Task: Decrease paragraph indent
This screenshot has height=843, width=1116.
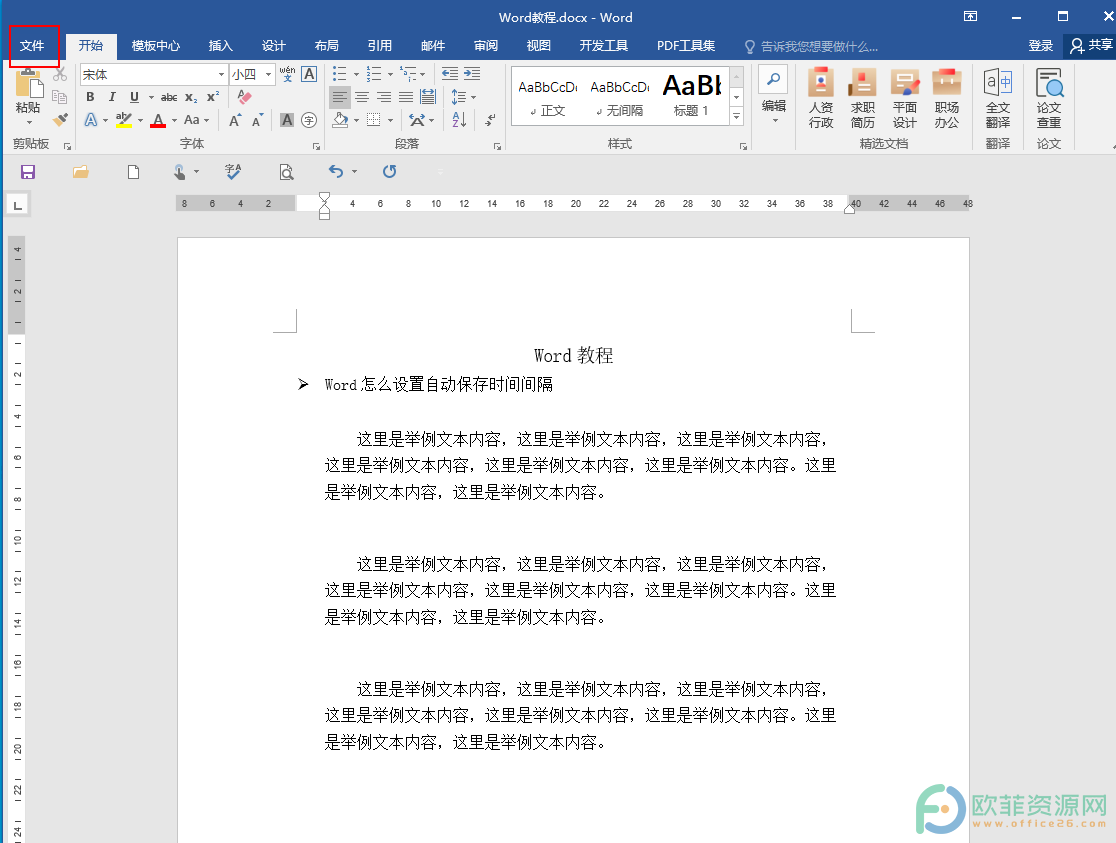Action: click(x=450, y=74)
